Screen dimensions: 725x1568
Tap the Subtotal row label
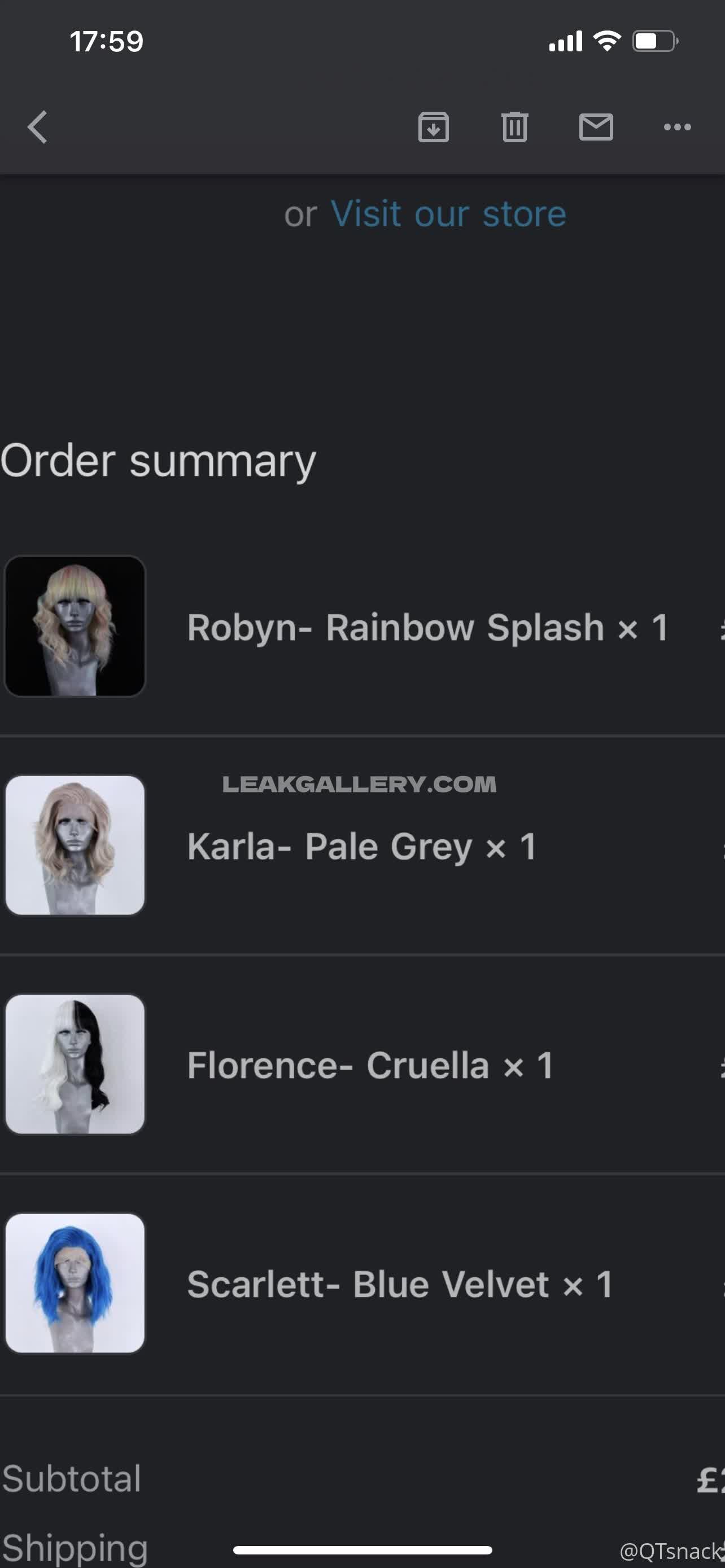coord(72,1479)
